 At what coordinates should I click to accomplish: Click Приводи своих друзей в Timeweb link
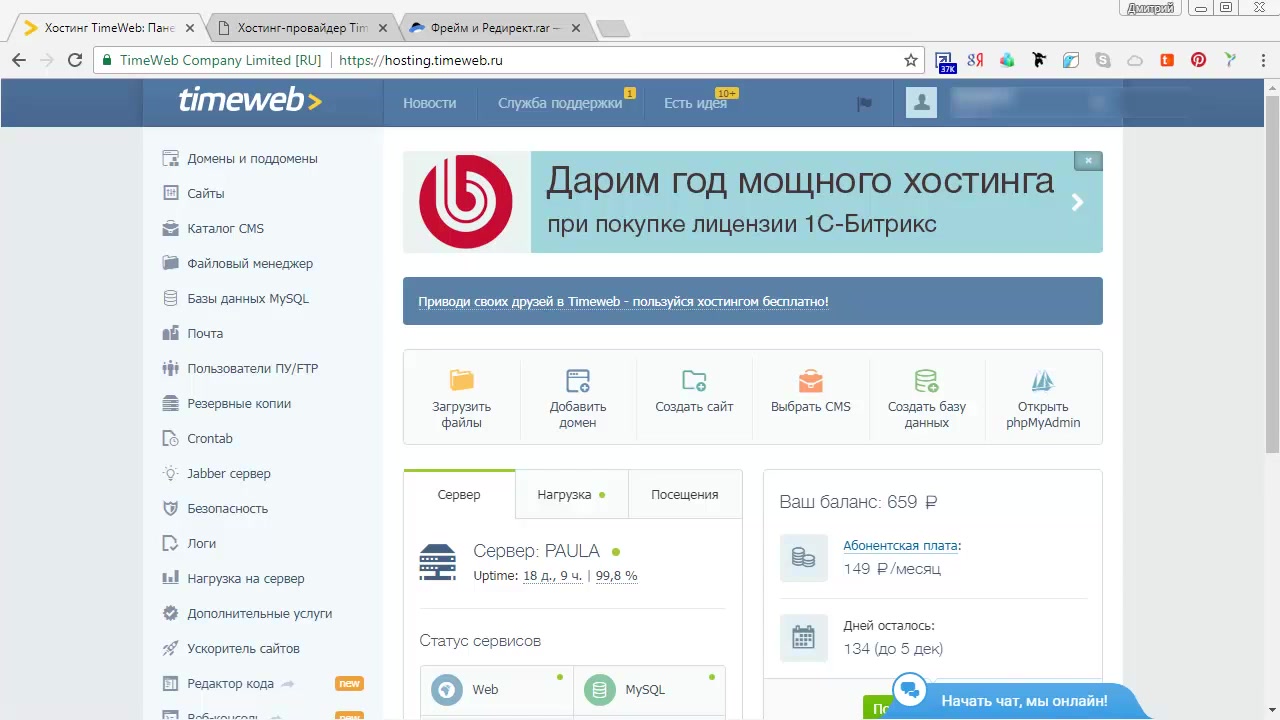[623, 301]
